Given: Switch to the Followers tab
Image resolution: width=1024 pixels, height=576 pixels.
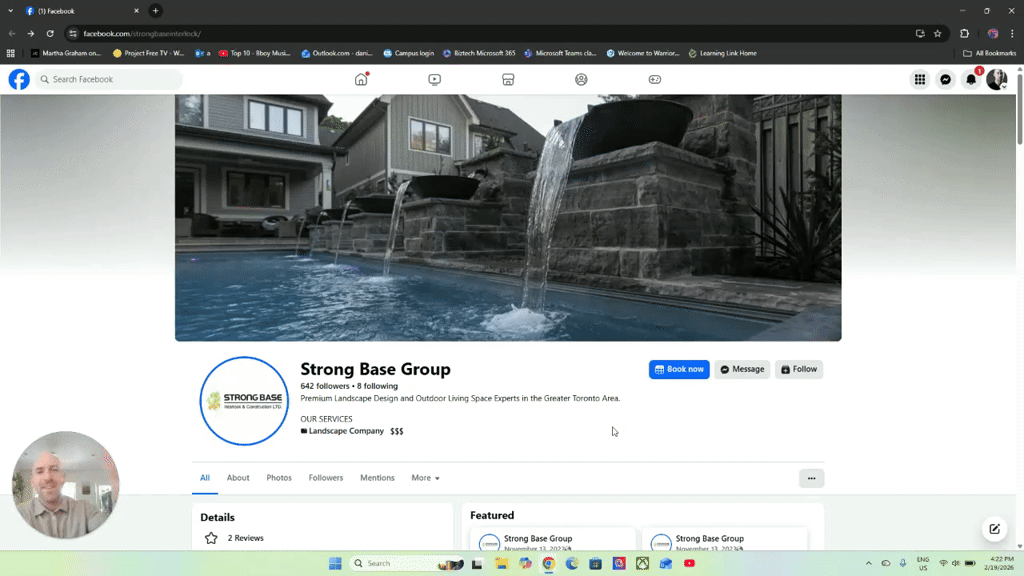Looking at the screenshot, I should (326, 477).
